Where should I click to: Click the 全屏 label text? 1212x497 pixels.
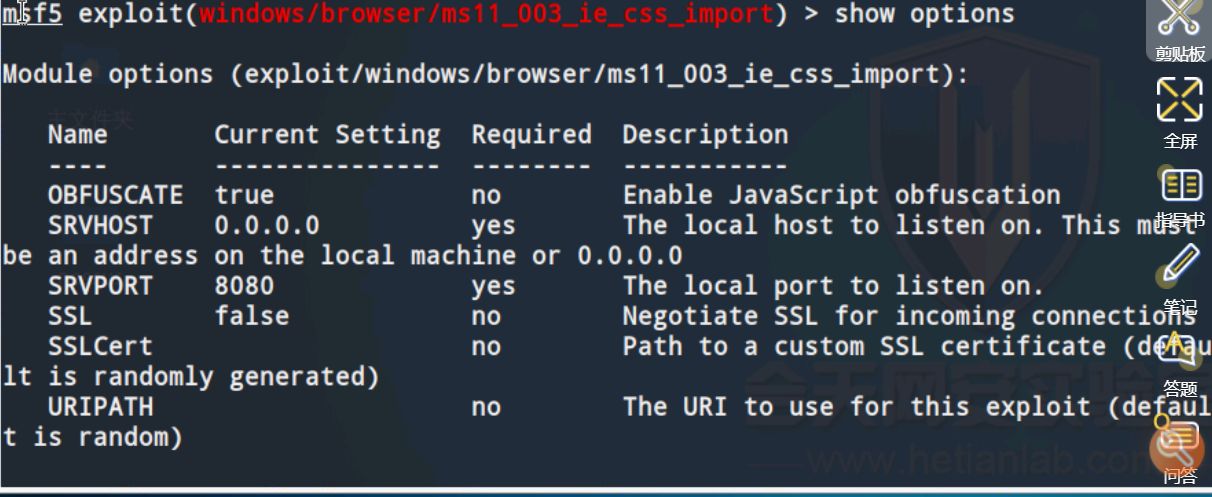pyautogui.click(x=1180, y=141)
